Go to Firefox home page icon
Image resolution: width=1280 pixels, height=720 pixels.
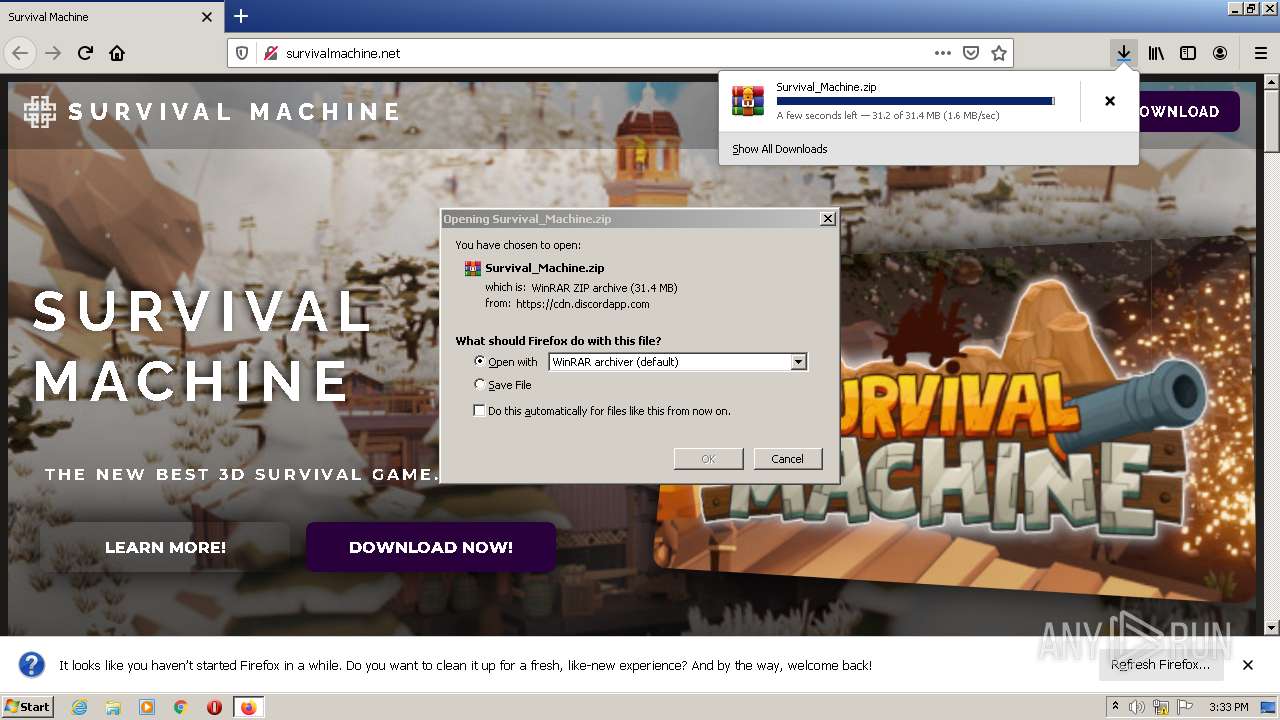[x=117, y=53]
